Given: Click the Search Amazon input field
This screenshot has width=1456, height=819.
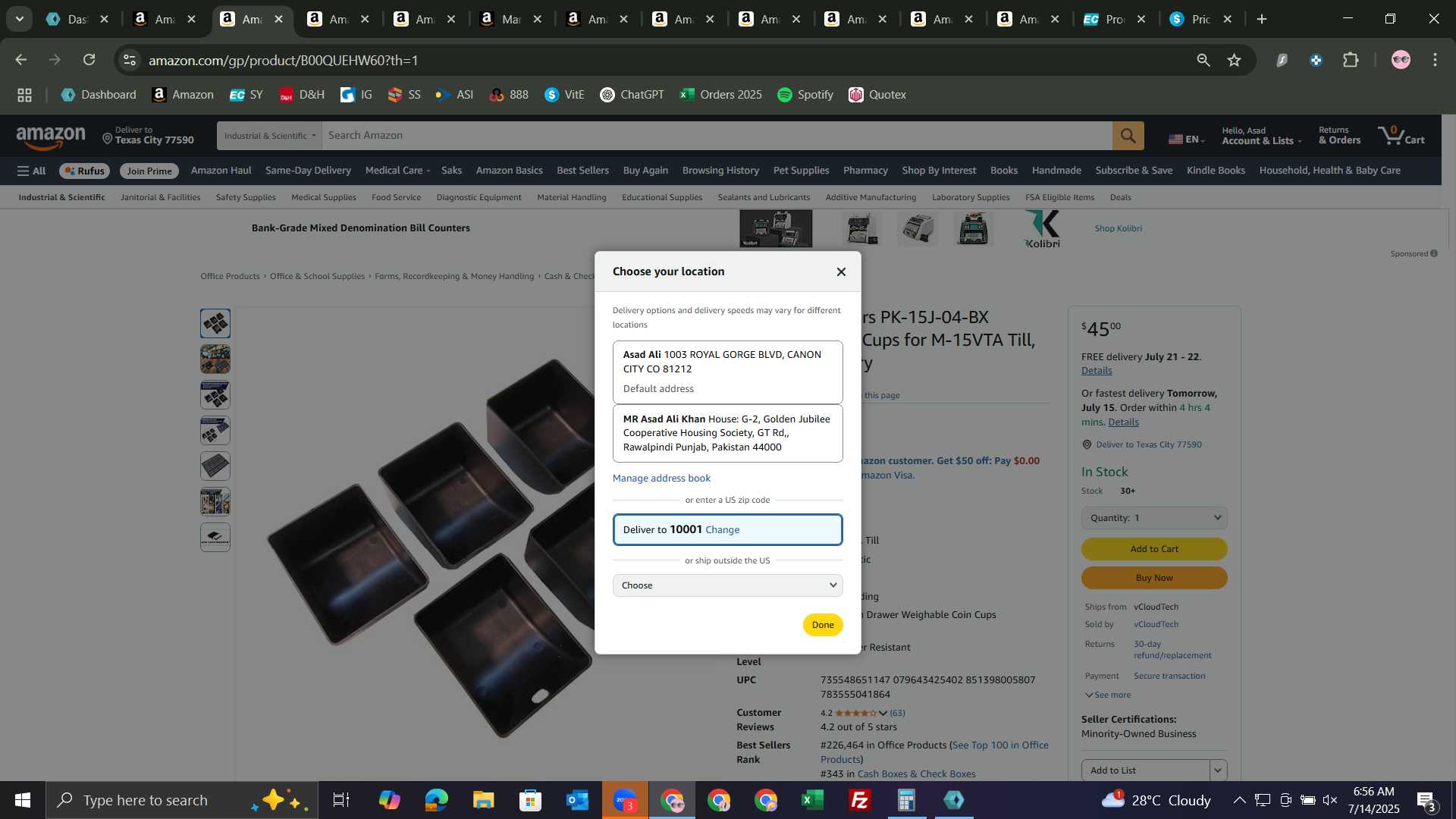Looking at the screenshot, I should pyautogui.click(x=717, y=136).
